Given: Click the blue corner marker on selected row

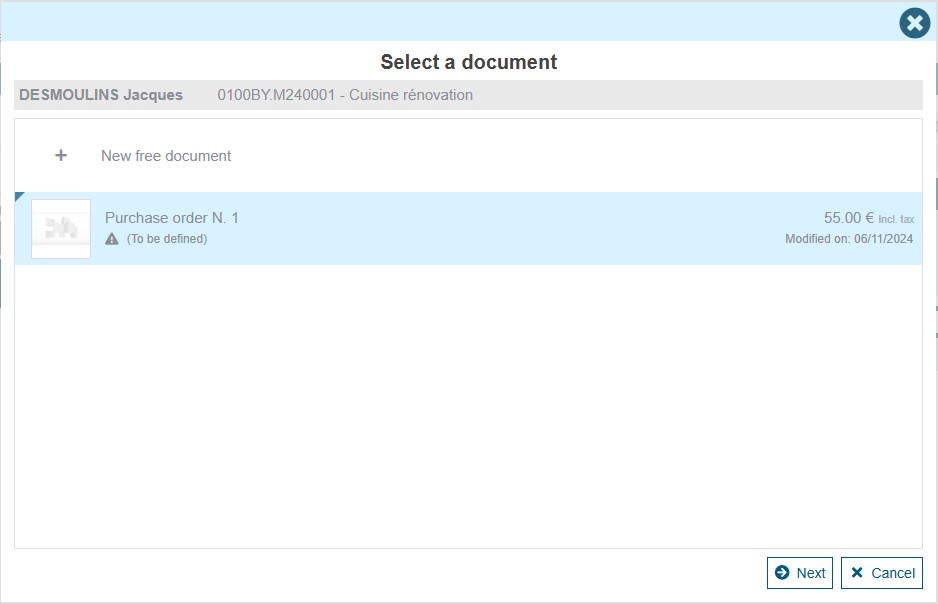Looking at the screenshot, I should (19, 196).
